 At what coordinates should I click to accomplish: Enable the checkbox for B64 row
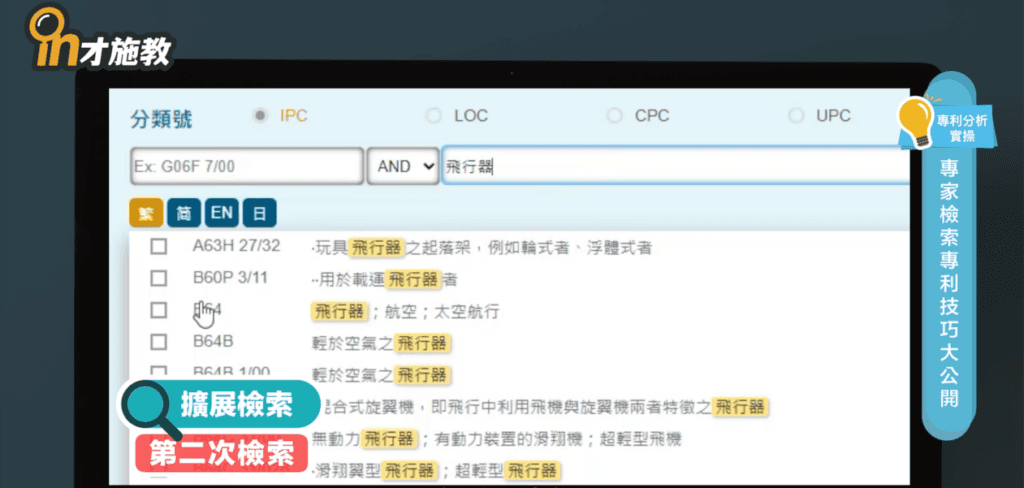158,311
